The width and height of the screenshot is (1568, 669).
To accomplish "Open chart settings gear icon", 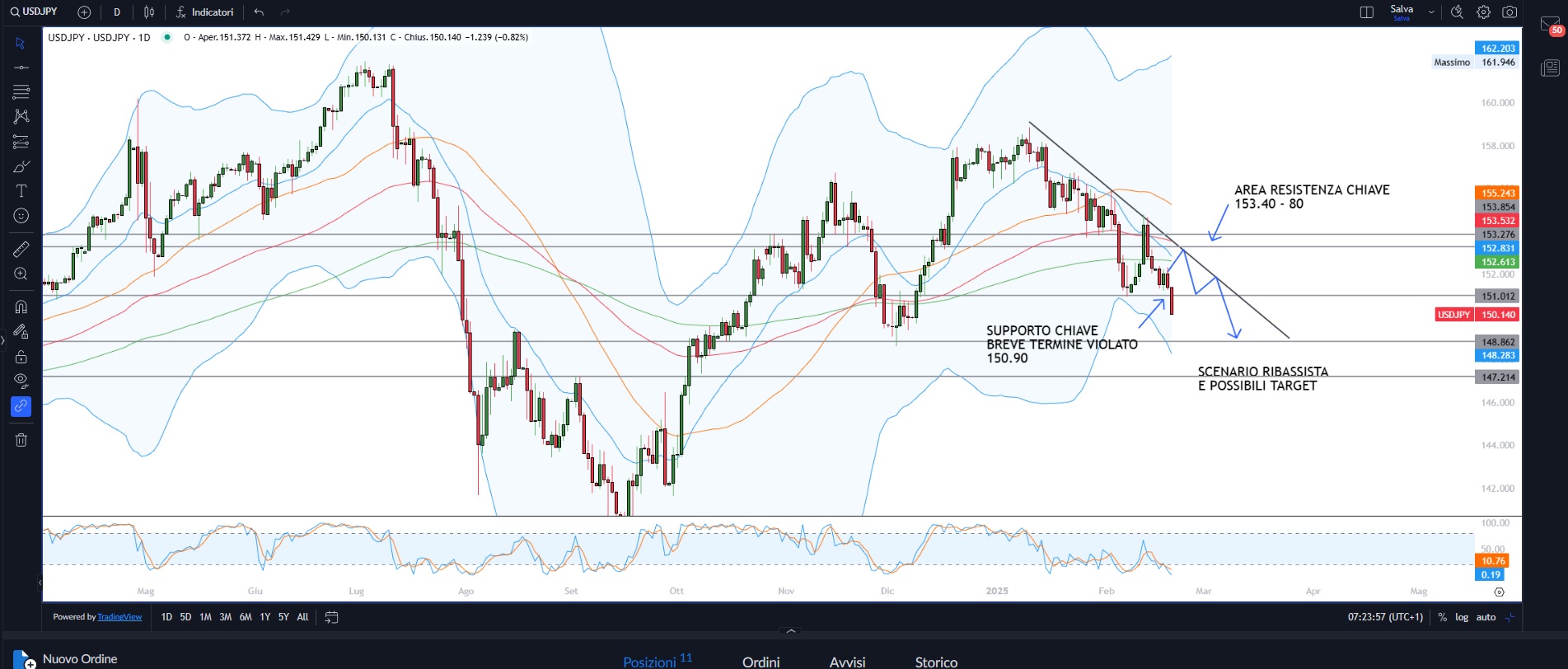I will coord(1483,12).
